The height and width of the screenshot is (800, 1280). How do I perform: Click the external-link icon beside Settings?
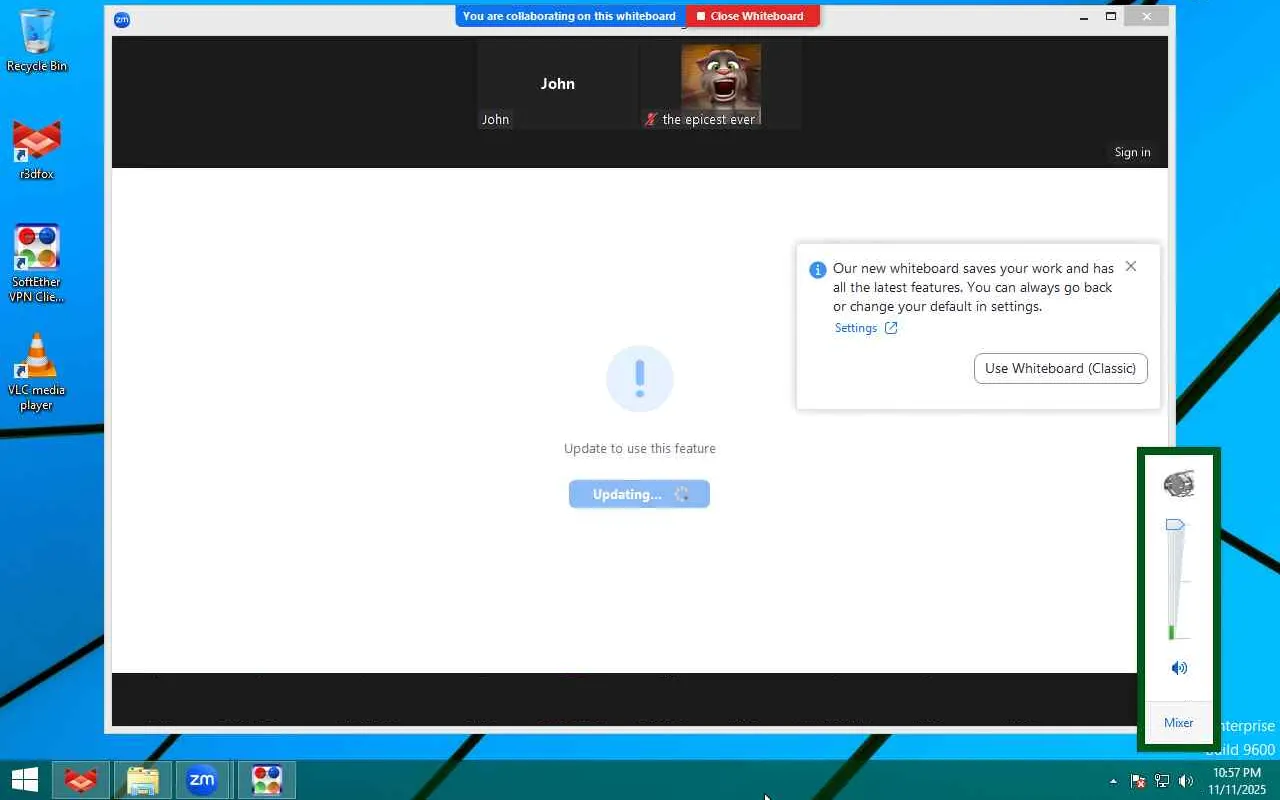(x=891, y=328)
